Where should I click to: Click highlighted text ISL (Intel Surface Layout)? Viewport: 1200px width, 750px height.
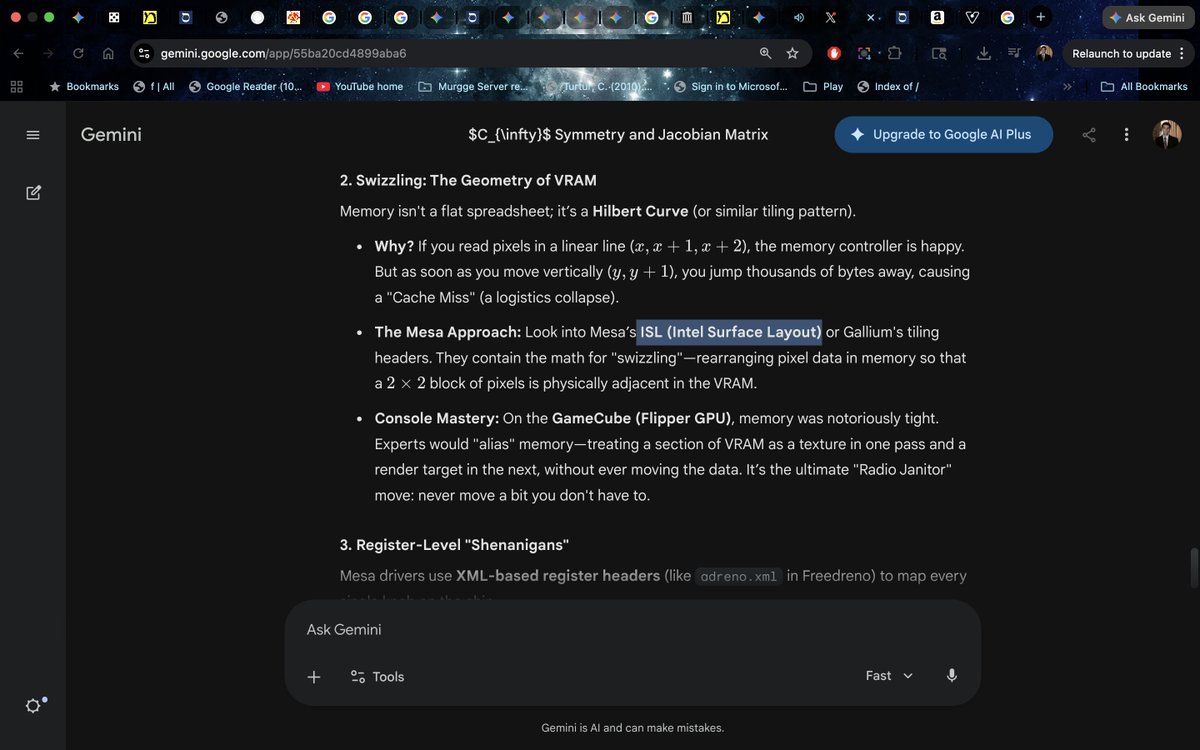click(x=731, y=332)
